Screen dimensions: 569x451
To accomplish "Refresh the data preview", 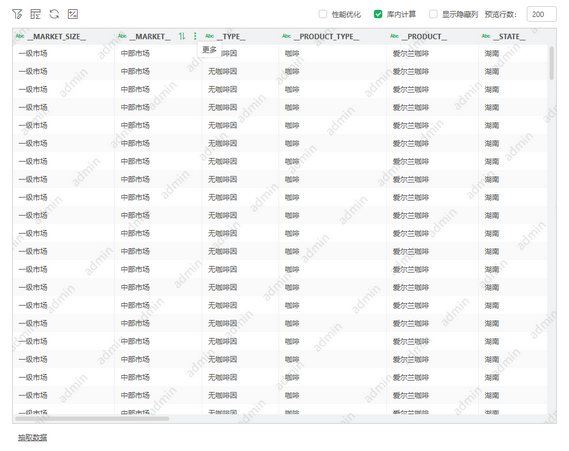I will 54,14.
